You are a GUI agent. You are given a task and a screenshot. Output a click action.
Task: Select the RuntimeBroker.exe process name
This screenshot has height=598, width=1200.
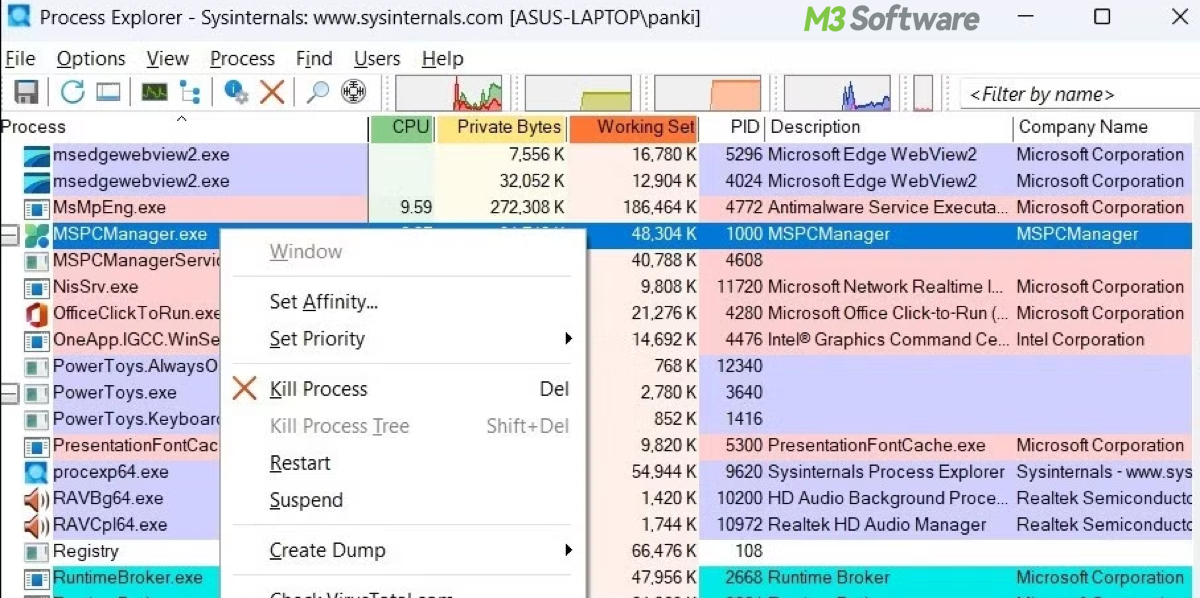pos(127,578)
